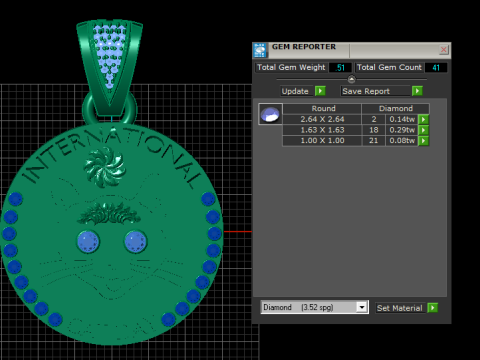Select the round gem thumbnail

(x=270, y=114)
